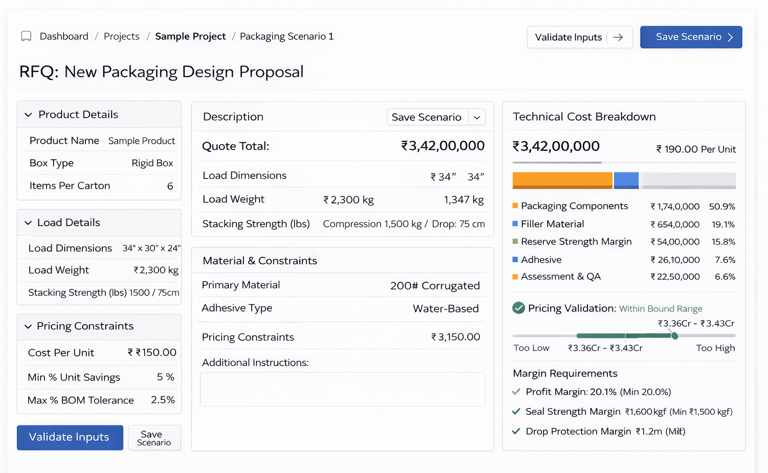Open the Save Scenario dropdown arrow

click(x=477, y=118)
